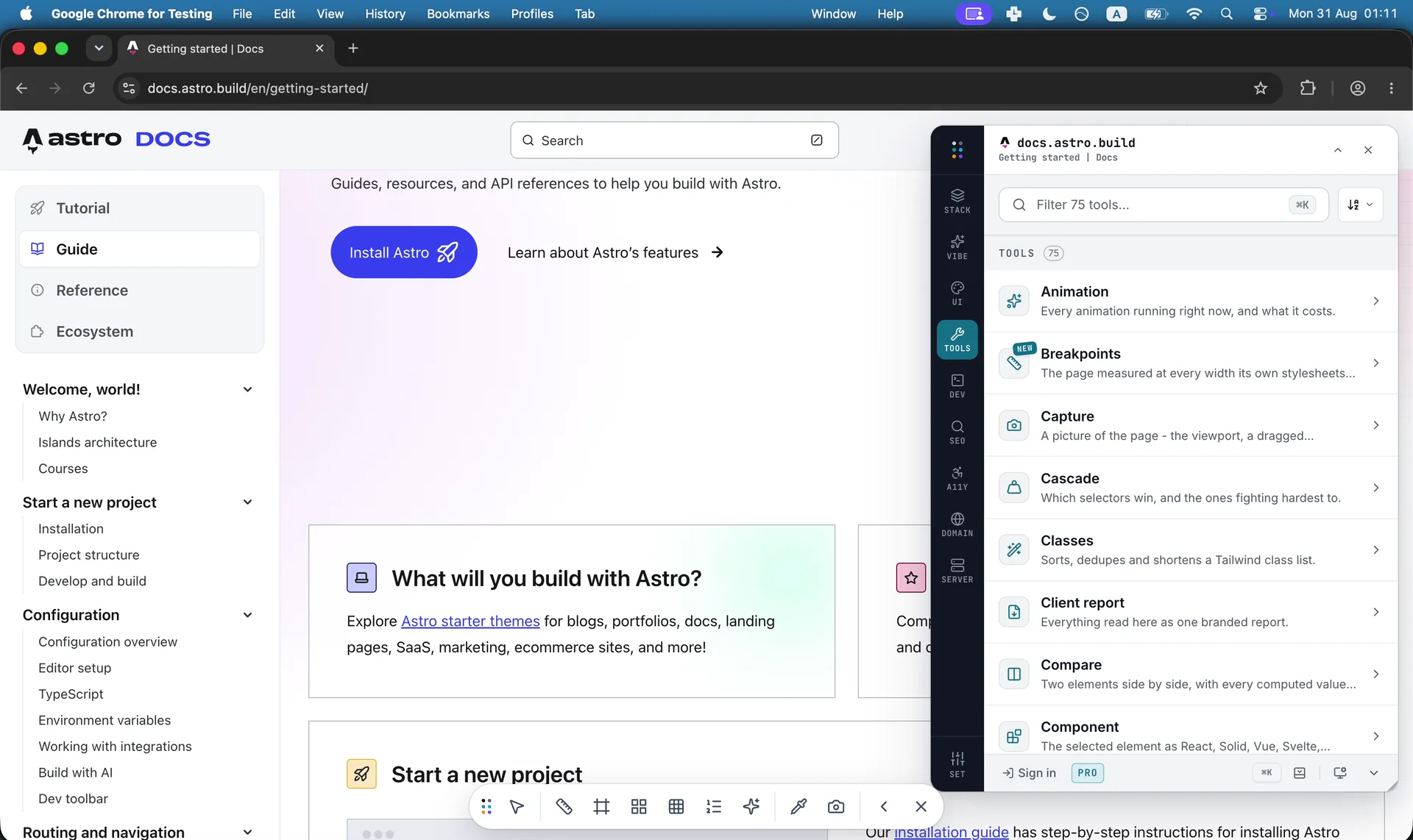Open the SET settings sliders section

(957, 764)
